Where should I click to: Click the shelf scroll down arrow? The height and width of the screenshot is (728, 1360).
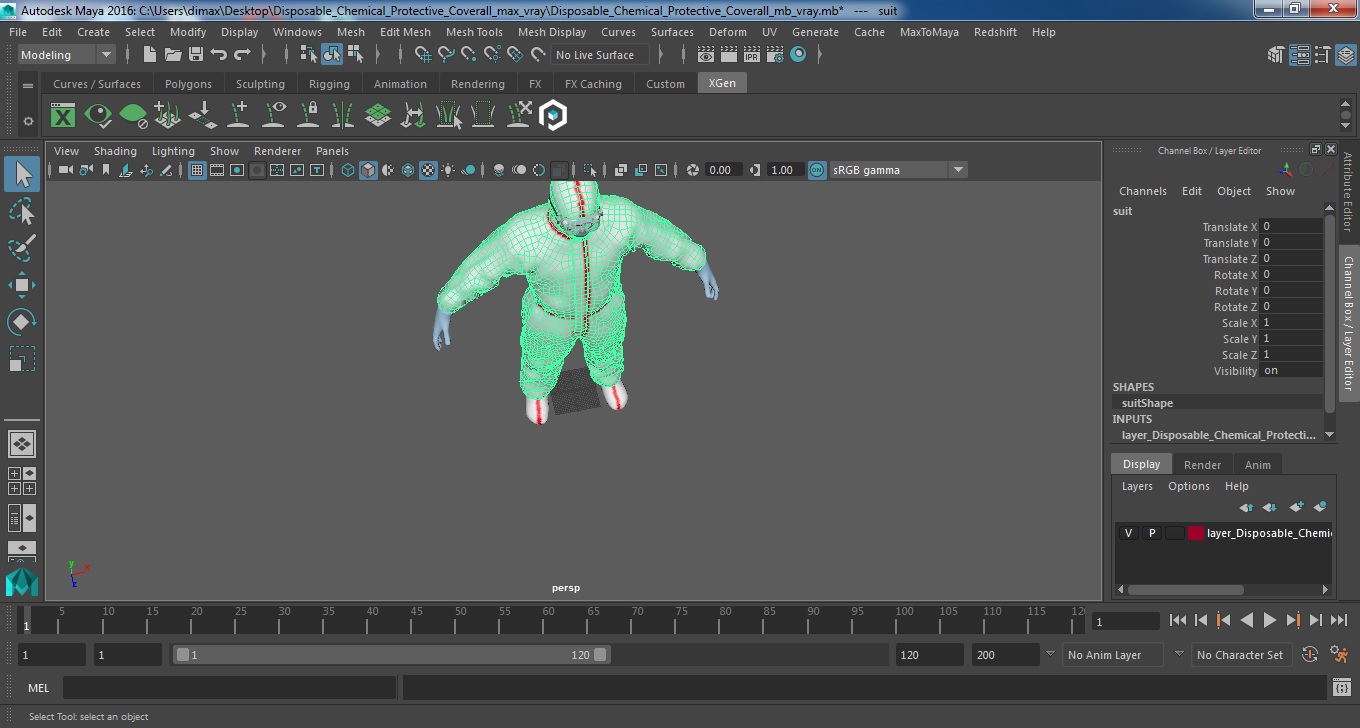click(1345, 125)
